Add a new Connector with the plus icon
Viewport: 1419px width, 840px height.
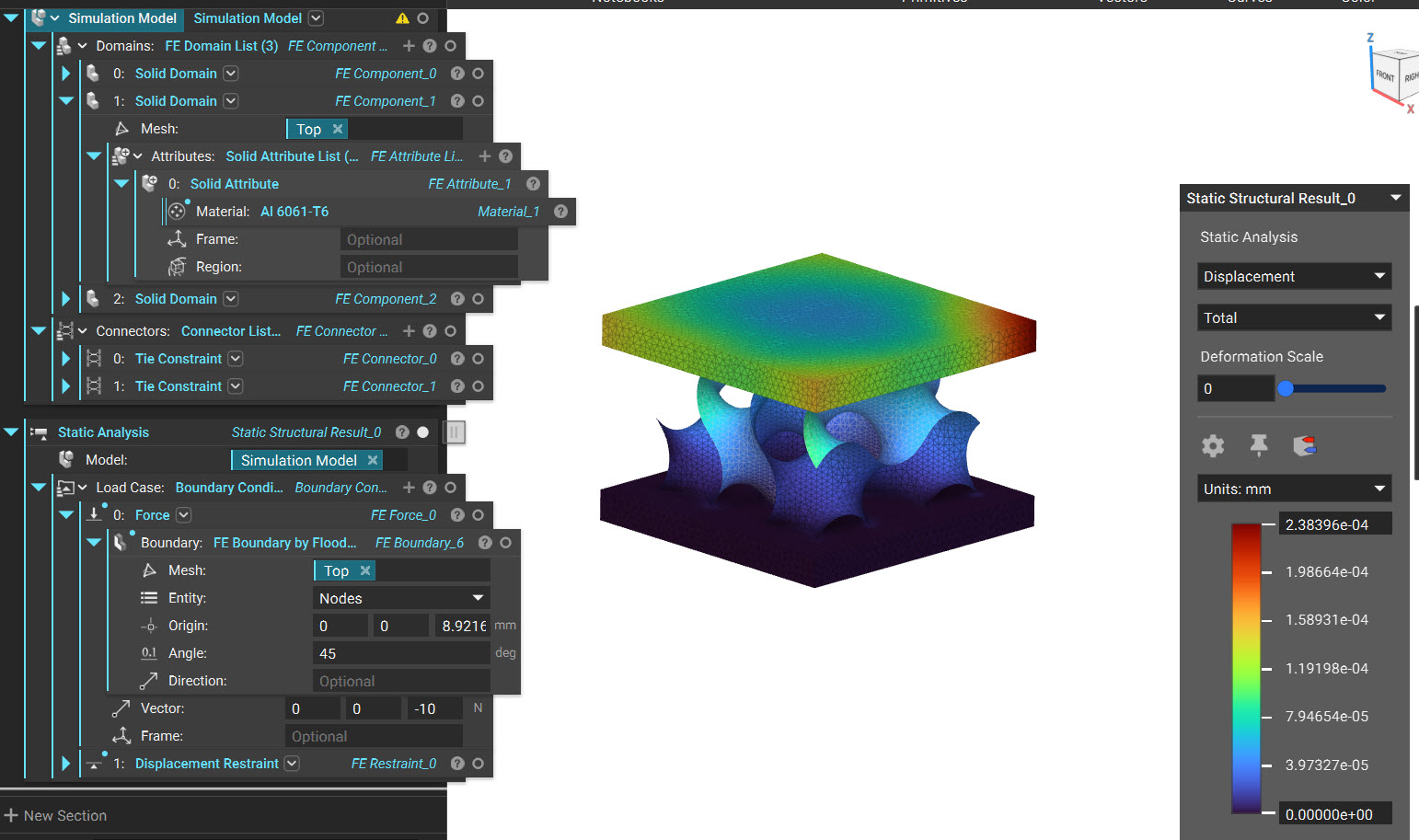pyautogui.click(x=409, y=330)
